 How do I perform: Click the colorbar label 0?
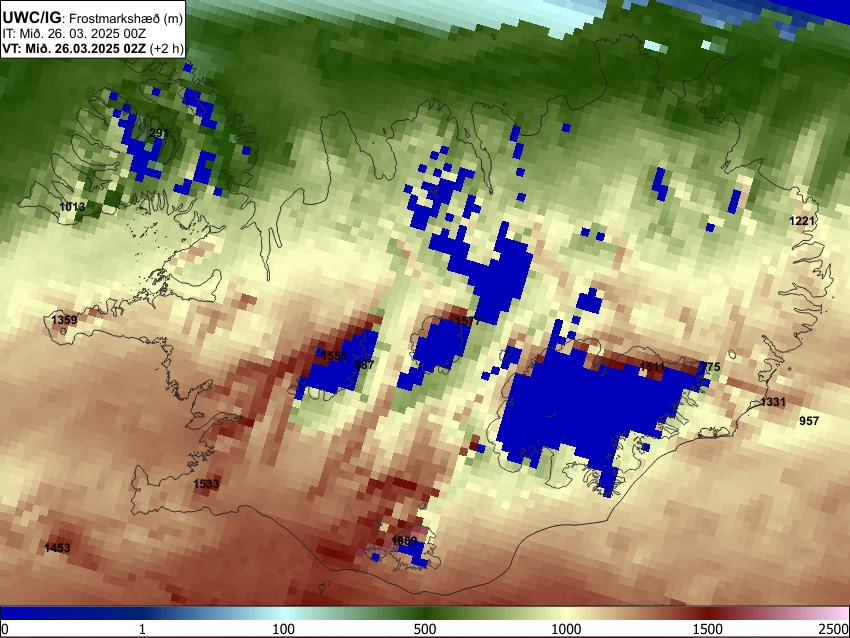point(5,629)
